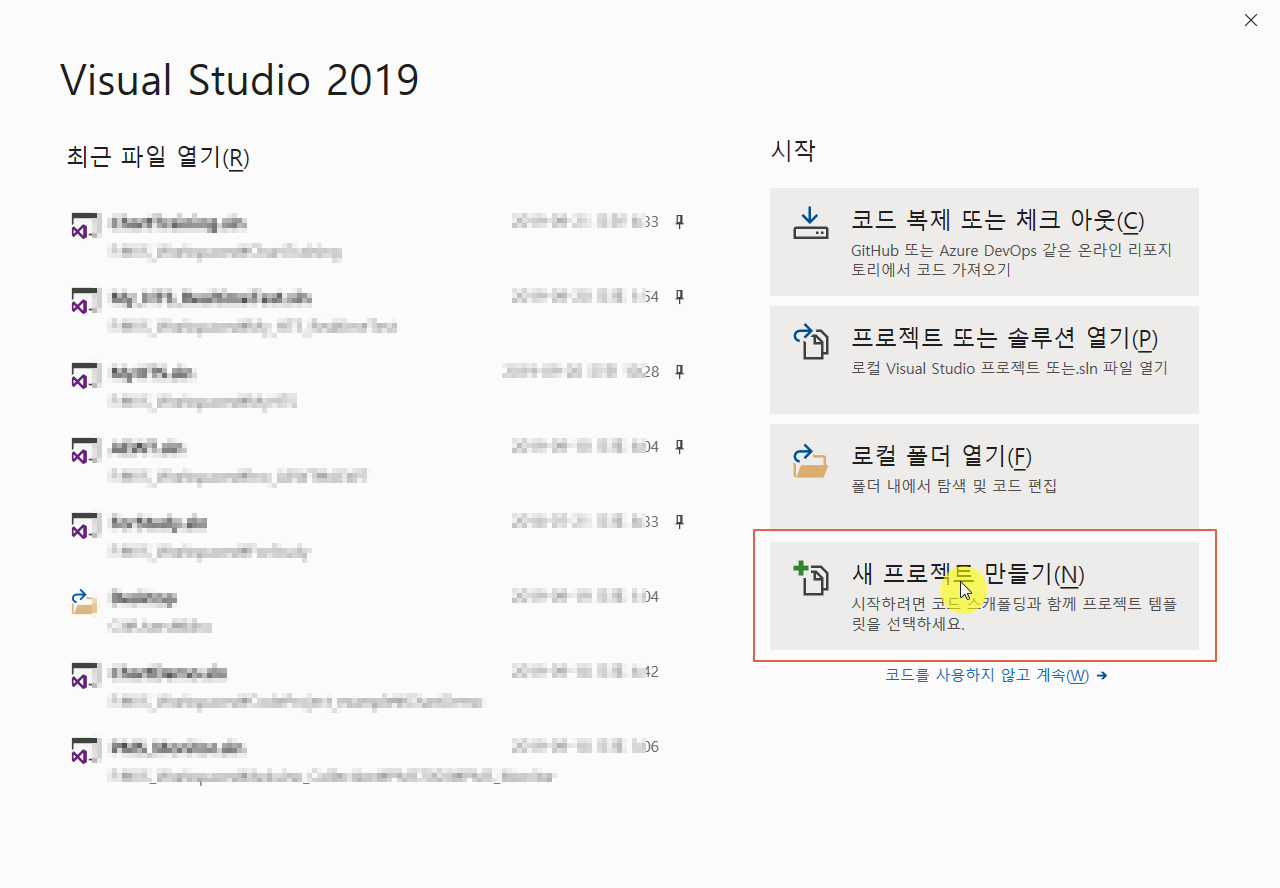Image resolution: width=1280 pixels, height=888 pixels.
Task: Select 코드 복제 또는 체크 아웃(C)
Action: point(984,242)
